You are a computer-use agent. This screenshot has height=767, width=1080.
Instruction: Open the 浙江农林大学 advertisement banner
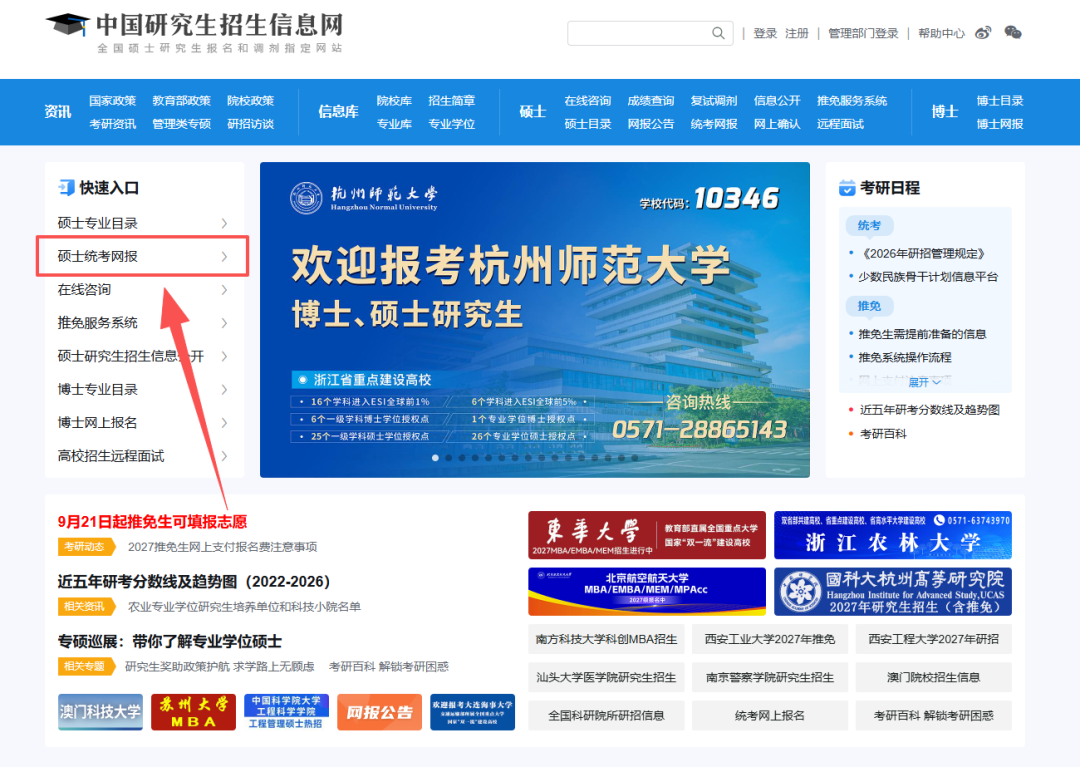click(893, 534)
